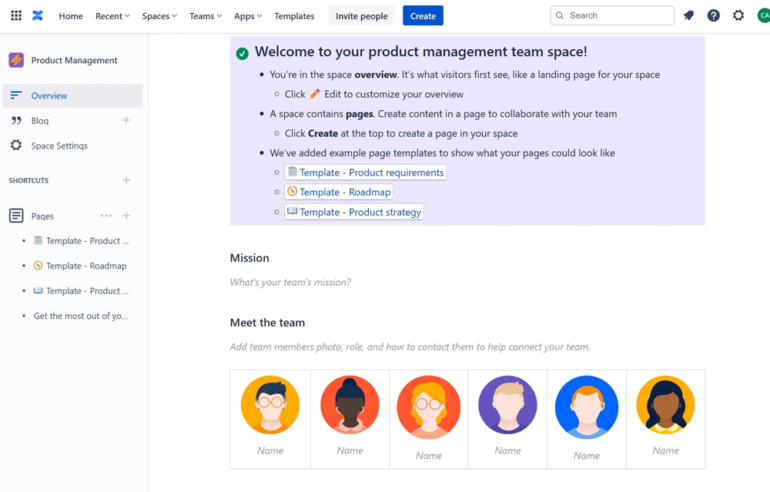Image resolution: width=770 pixels, height=492 pixels.
Task: Click the blue Create button
Action: [x=423, y=16]
